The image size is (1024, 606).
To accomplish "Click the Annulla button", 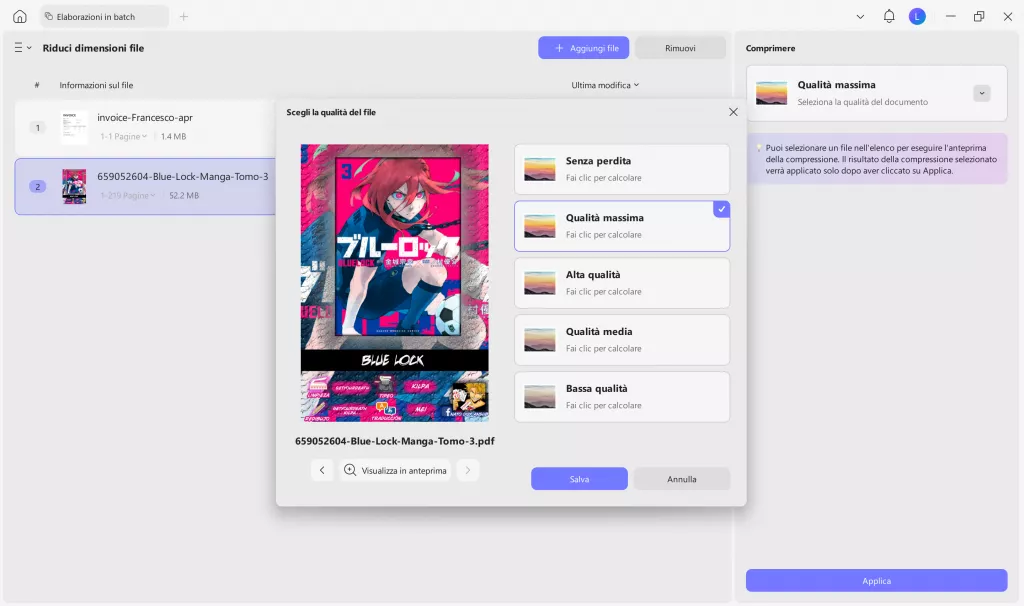I will pos(681,479).
